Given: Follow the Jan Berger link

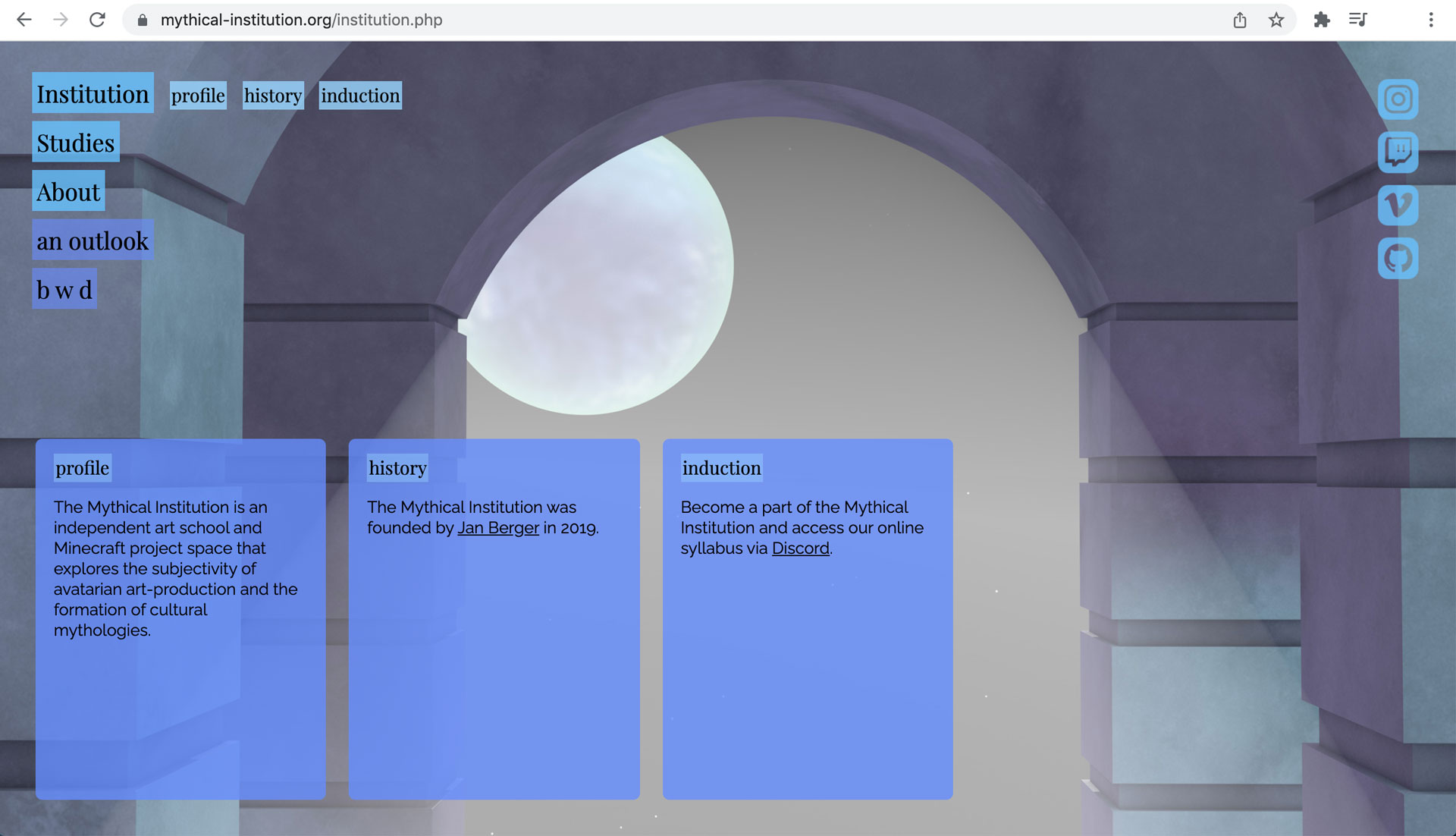Looking at the screenshot, I should coord(497,528).
